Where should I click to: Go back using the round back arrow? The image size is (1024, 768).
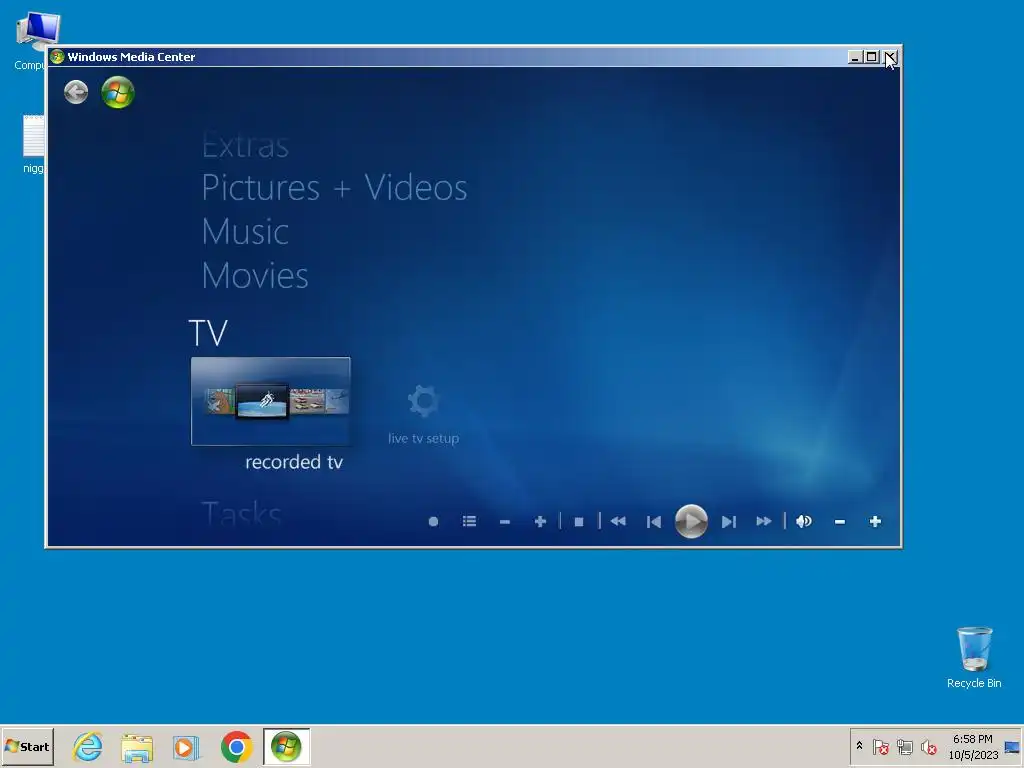pos(76,92)
